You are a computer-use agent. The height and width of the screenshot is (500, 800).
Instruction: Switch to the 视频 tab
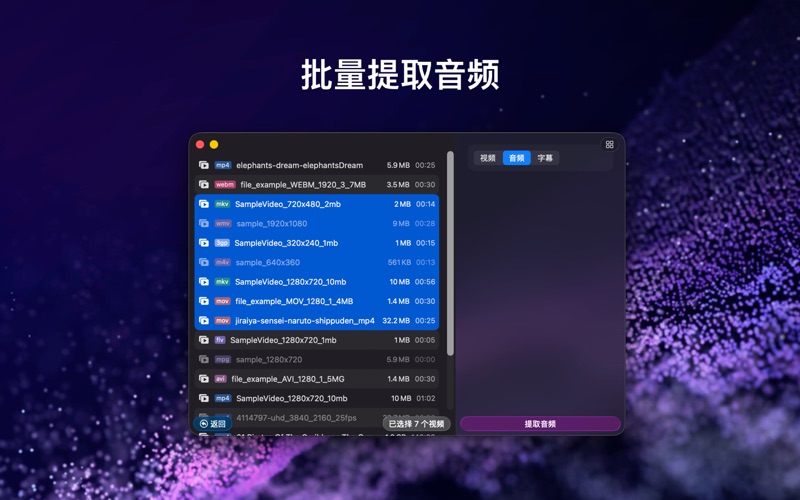(x=488, y=158)
